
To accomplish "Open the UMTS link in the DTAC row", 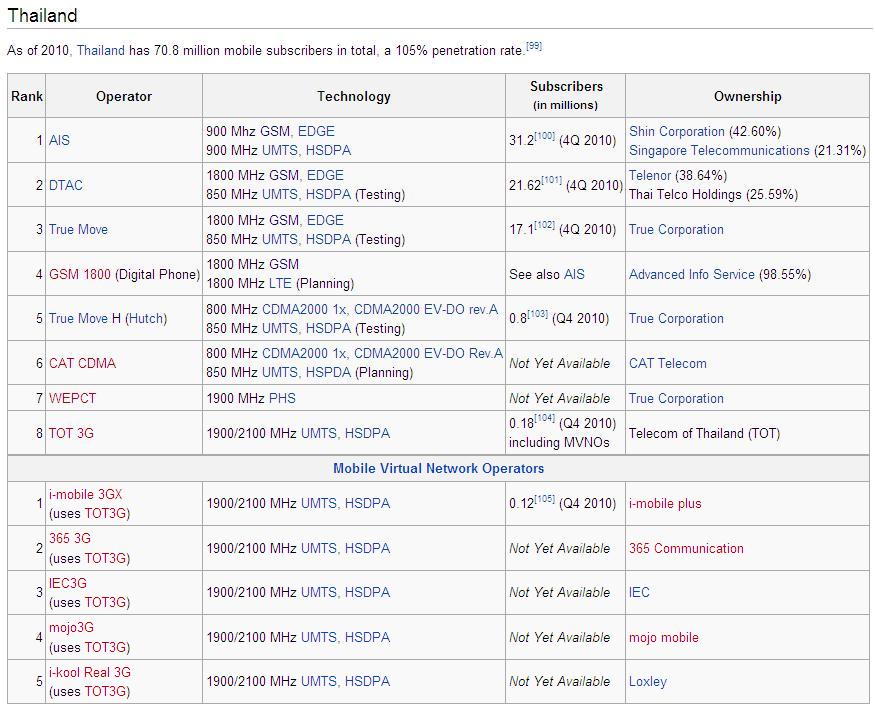I will 280,194.
